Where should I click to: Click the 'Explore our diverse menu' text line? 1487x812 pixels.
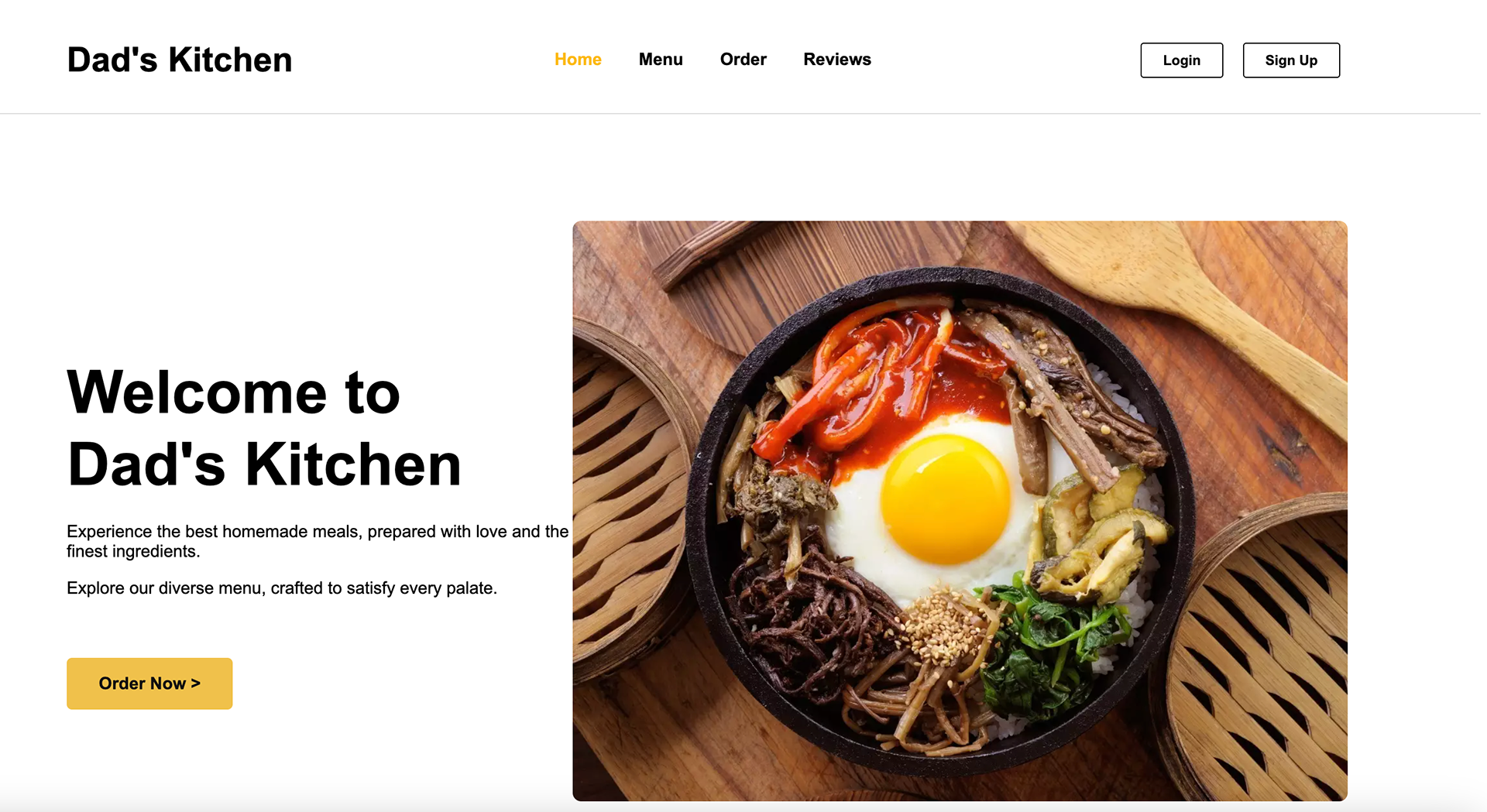(282, 588)
